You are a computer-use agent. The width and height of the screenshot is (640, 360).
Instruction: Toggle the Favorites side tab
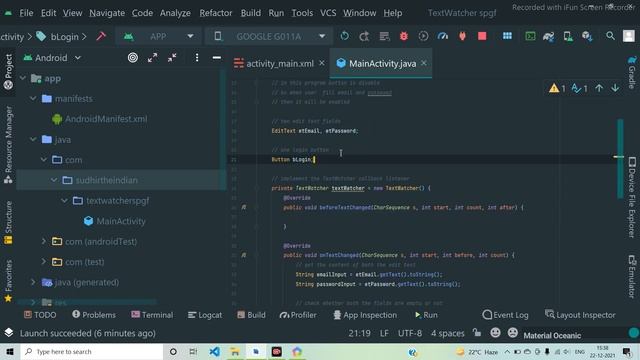pos(8,281)
